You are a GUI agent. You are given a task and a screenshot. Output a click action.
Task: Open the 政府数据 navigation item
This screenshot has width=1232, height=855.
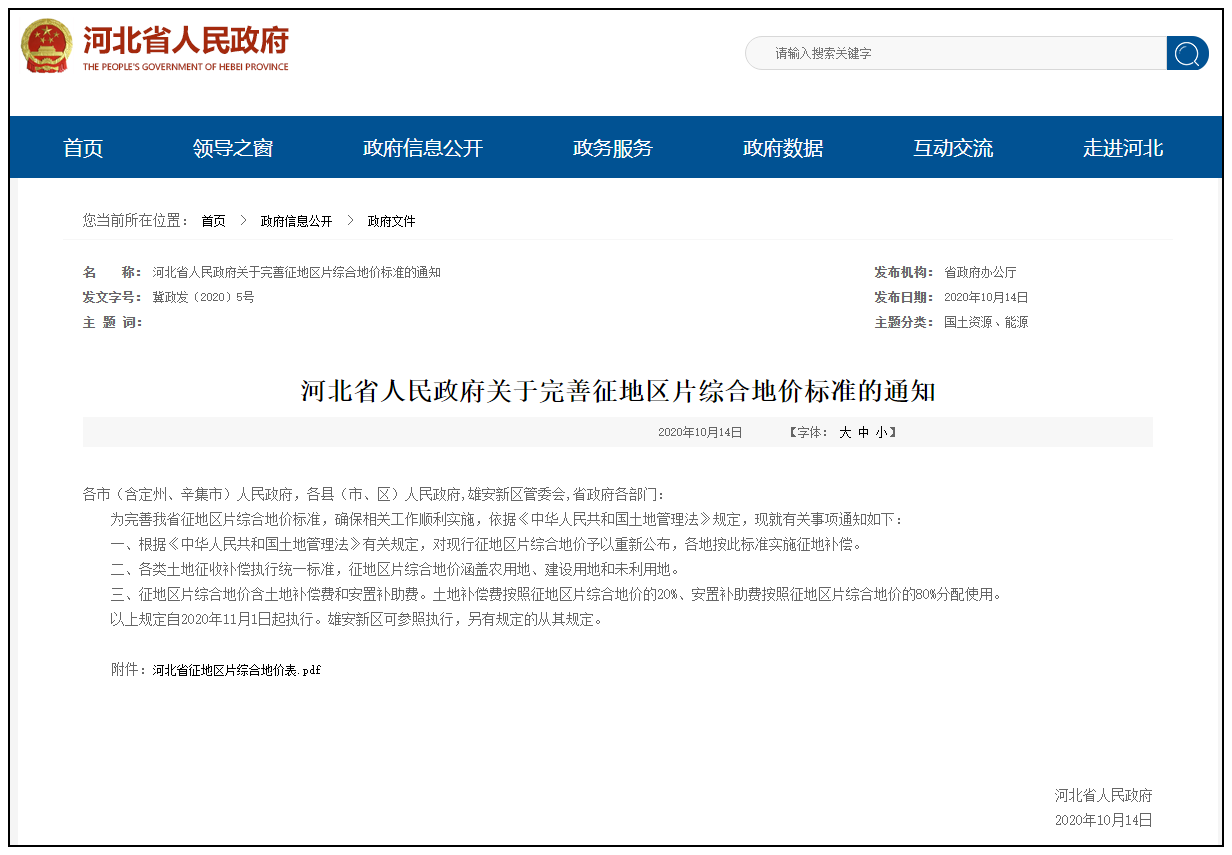[x=782, y=148]
